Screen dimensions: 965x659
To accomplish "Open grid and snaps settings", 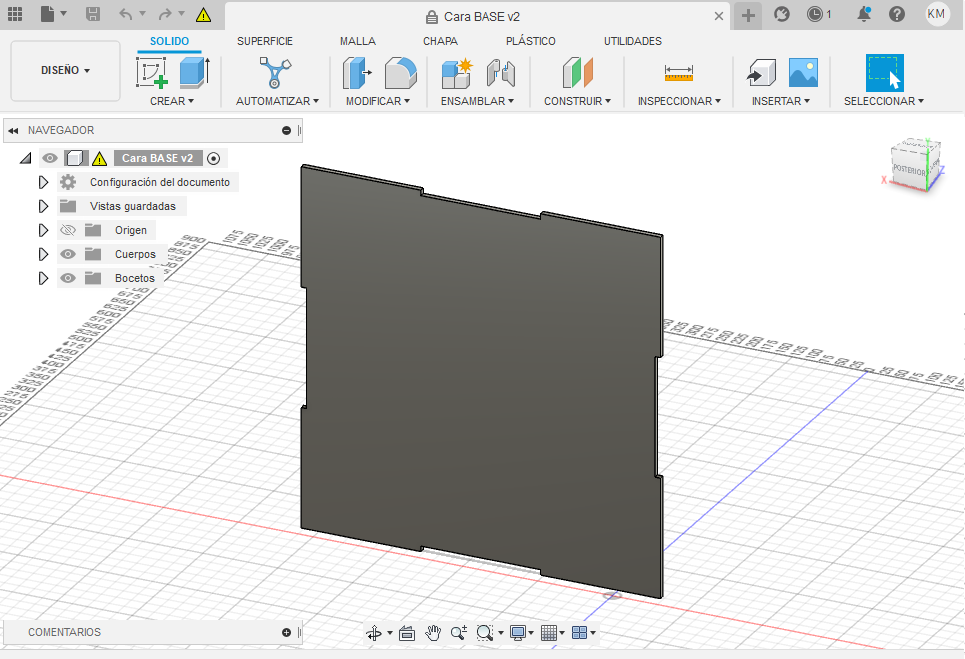I will pyautogui.click(x=552, y=633).
